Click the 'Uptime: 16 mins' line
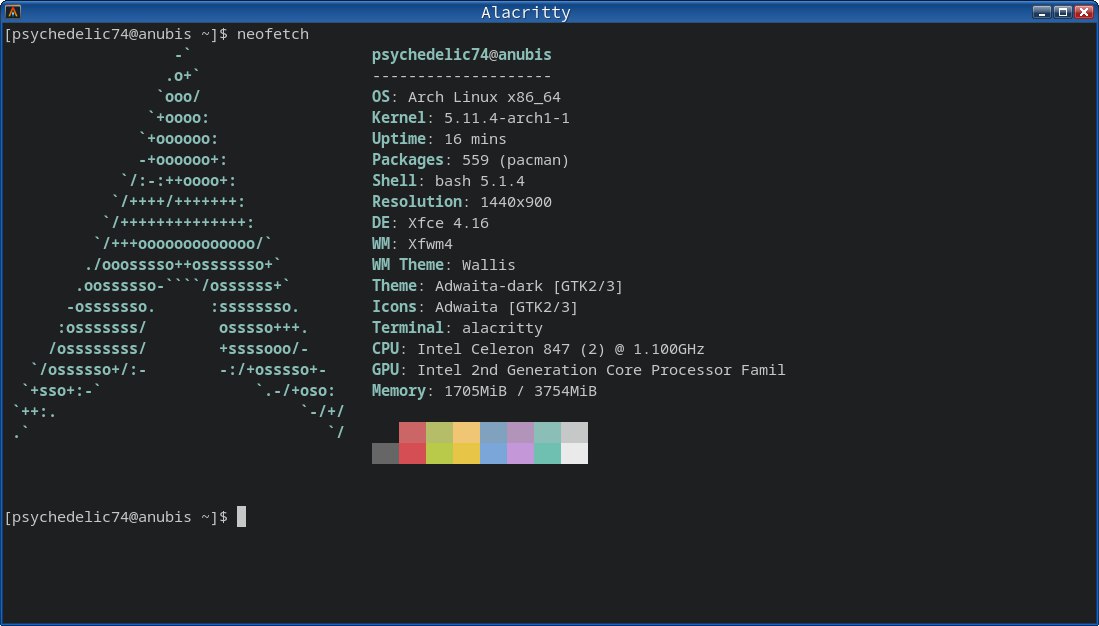The image size is (1099, 626). [x=439, y=139]
